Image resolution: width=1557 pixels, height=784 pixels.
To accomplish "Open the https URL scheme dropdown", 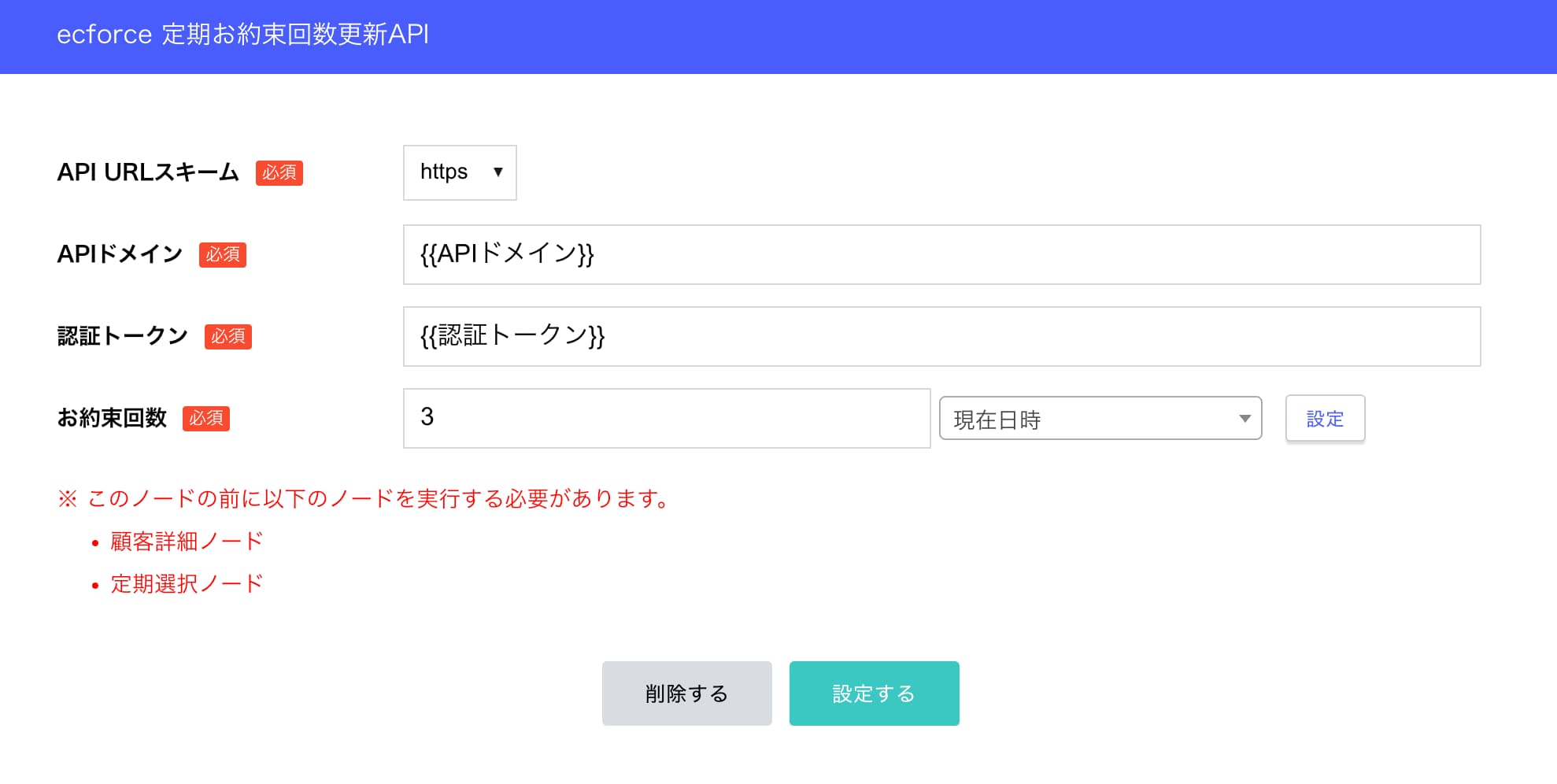I will pos(460,172).
